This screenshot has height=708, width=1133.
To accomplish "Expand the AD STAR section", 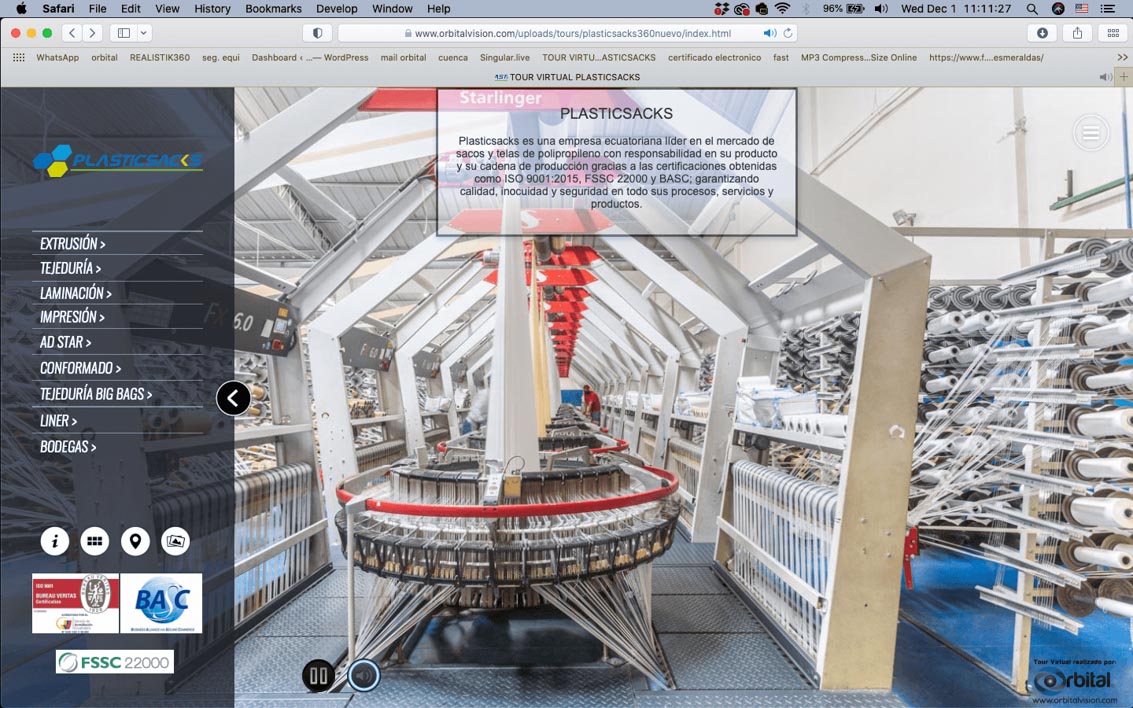I will (66, 342).
